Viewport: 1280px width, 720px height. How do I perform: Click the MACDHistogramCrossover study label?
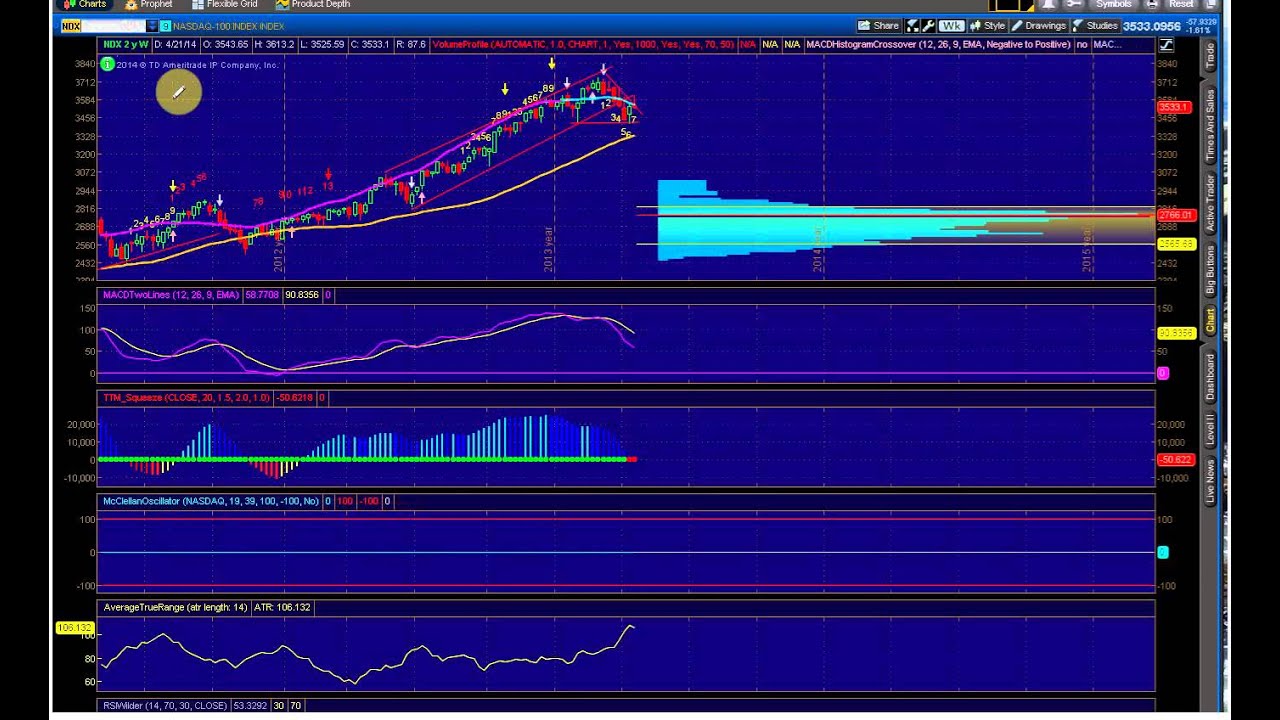939,45
